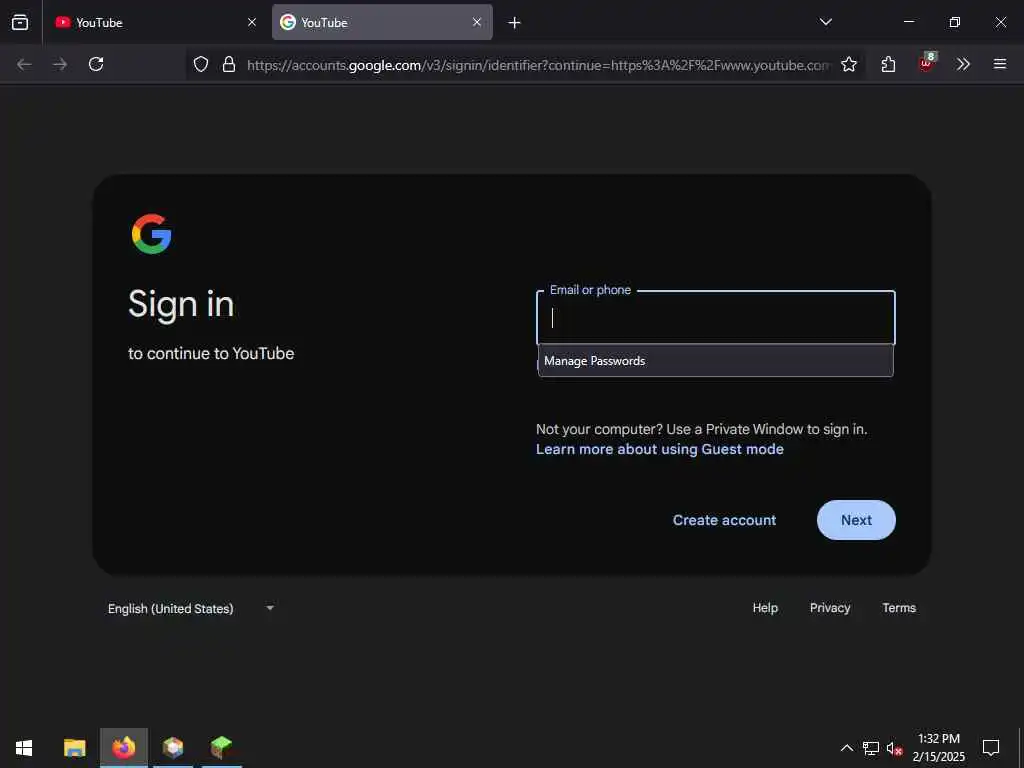The height and width of the screenshot is (768, 1024).
Task: Minimize the Firefox window
Action: (908, 22)
